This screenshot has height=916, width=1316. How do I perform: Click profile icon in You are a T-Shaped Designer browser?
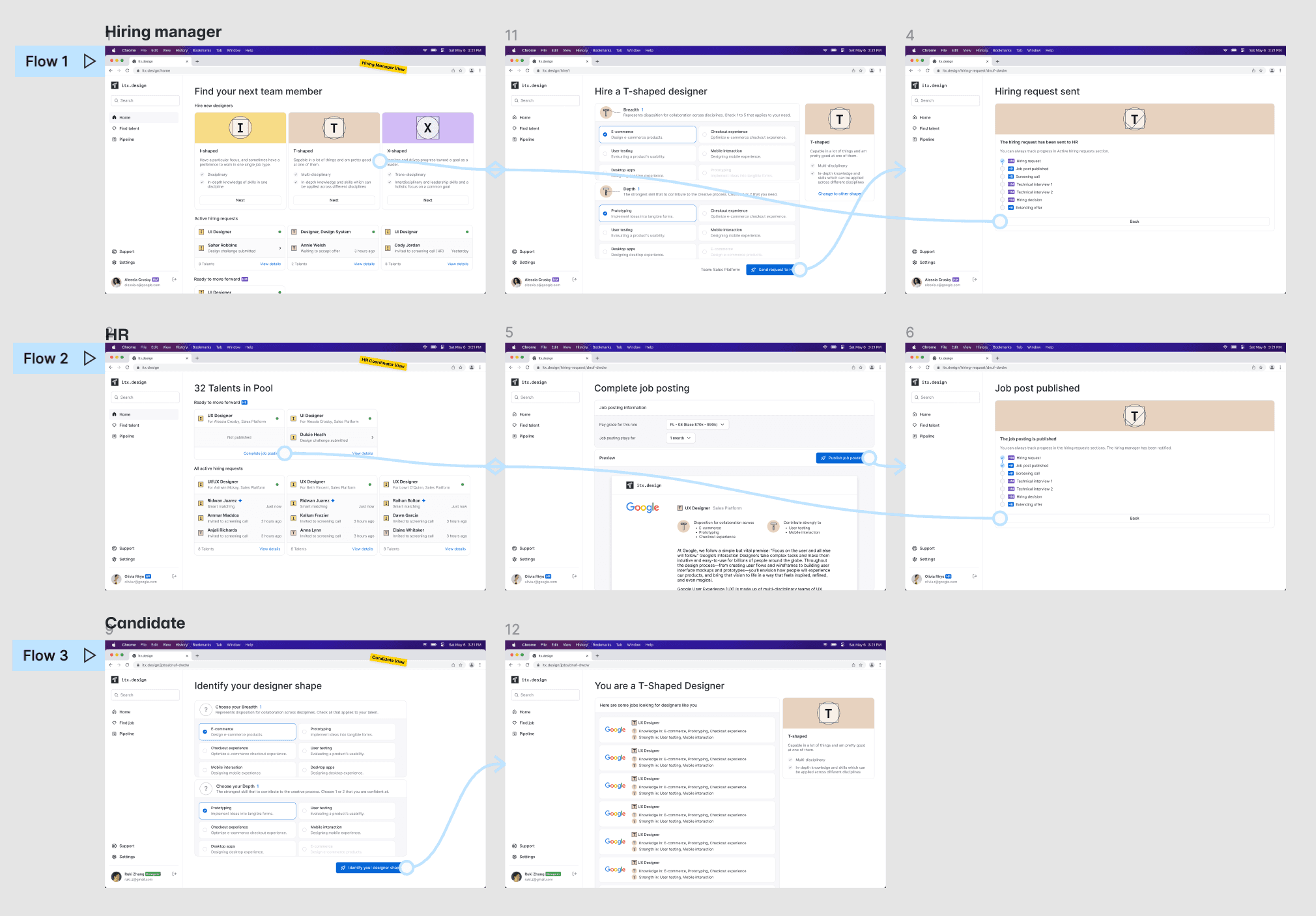coord(872,665)
